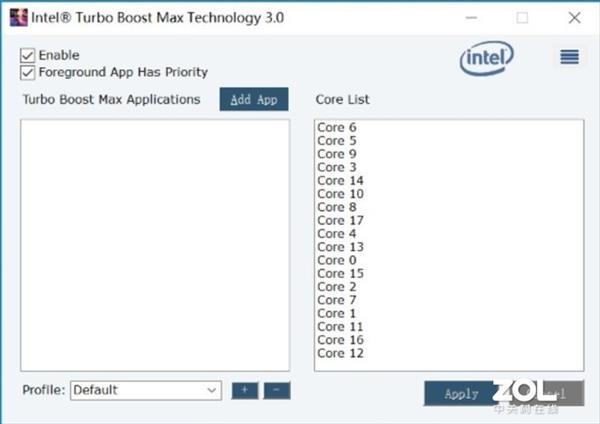
Task: Toggle the Enable checkbox
Action: 28,55
